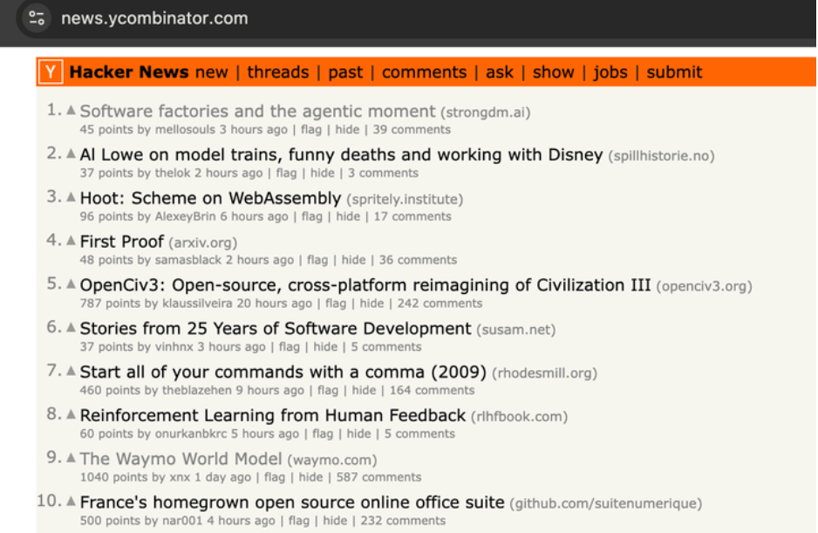
Task: Open the ask page
Action: click(x=499, y=72)
